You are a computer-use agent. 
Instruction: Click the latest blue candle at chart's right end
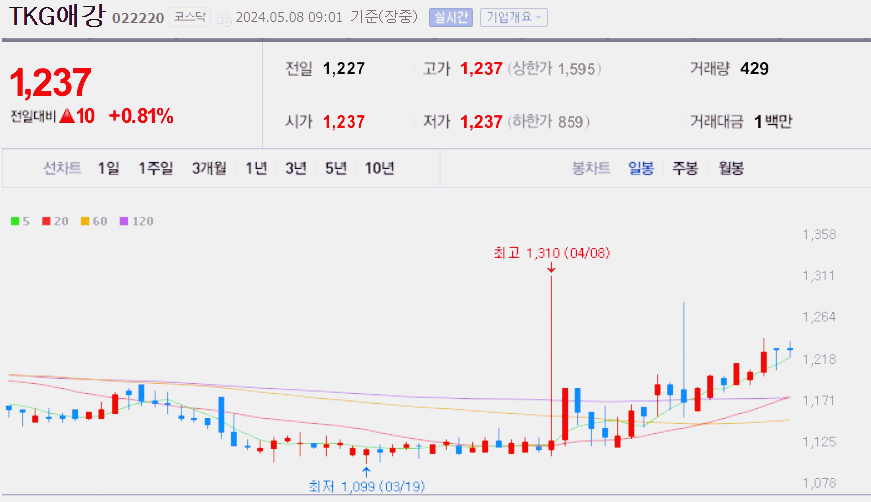coord(790,349)
